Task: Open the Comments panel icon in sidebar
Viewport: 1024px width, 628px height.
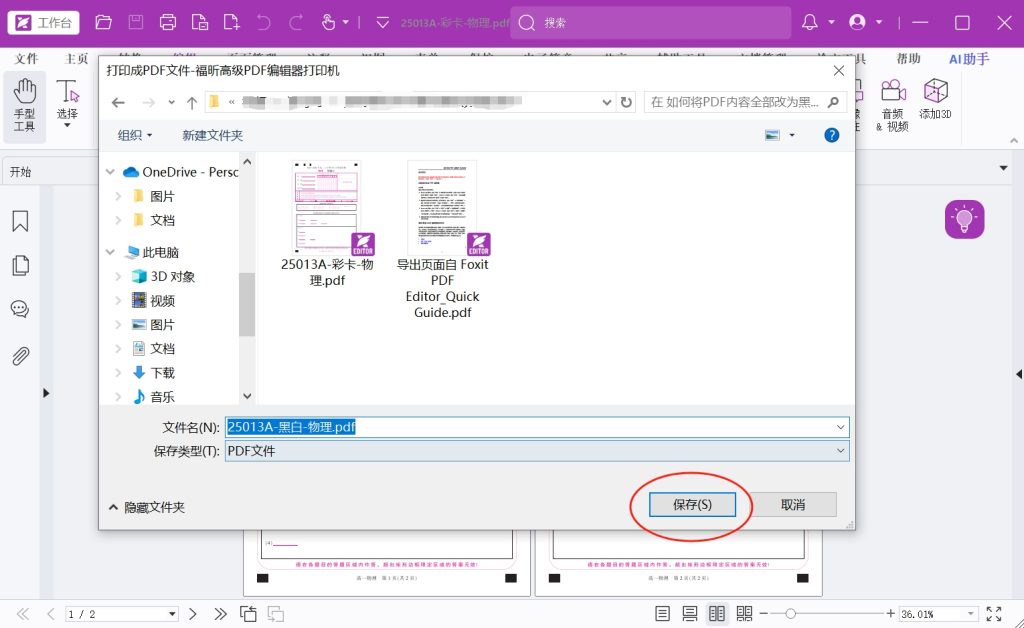Action: point(20,309)
